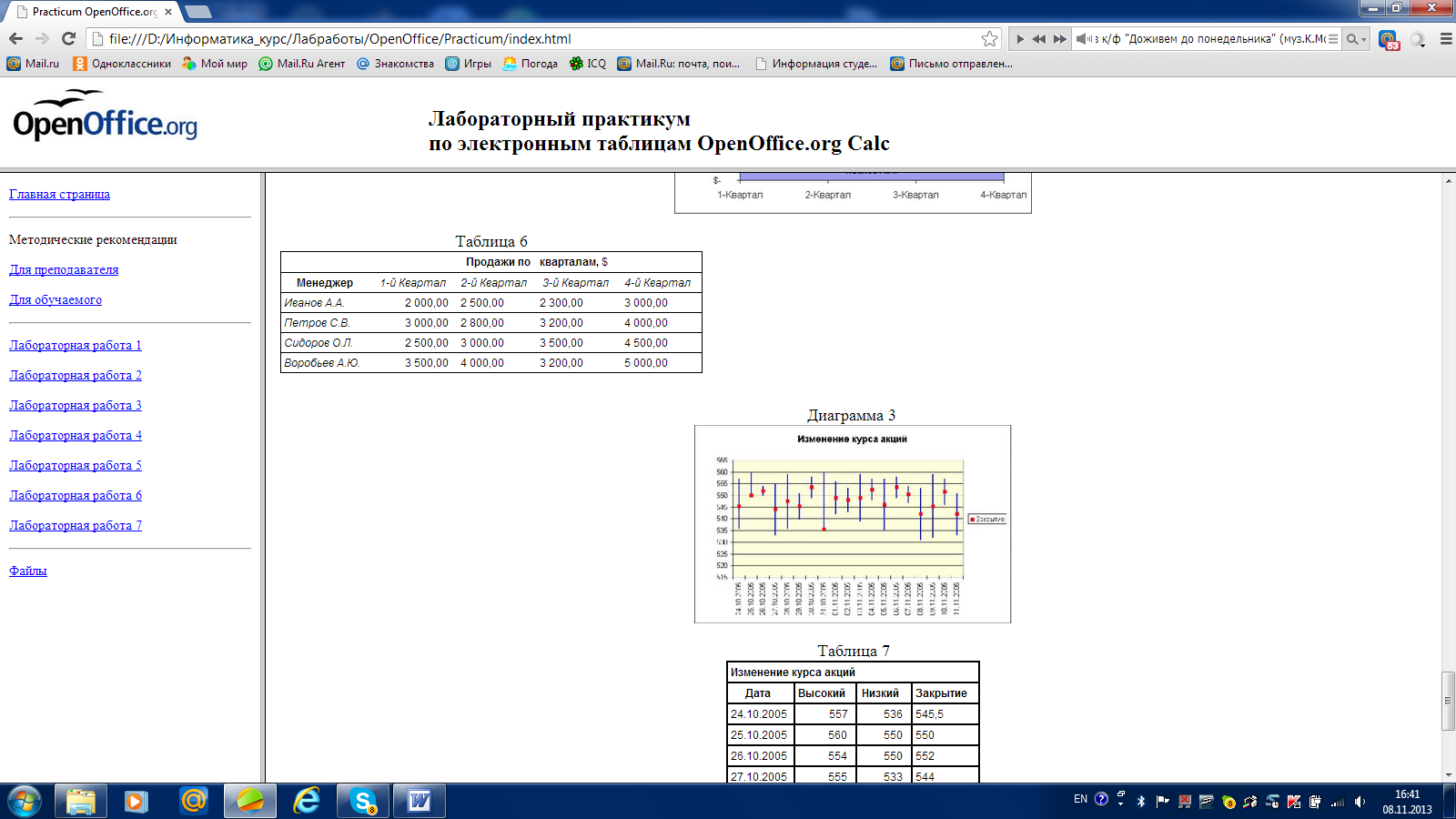Switch EN input language in tray
Viewport: 1456px width, 819px height.
pos(1080,799)
